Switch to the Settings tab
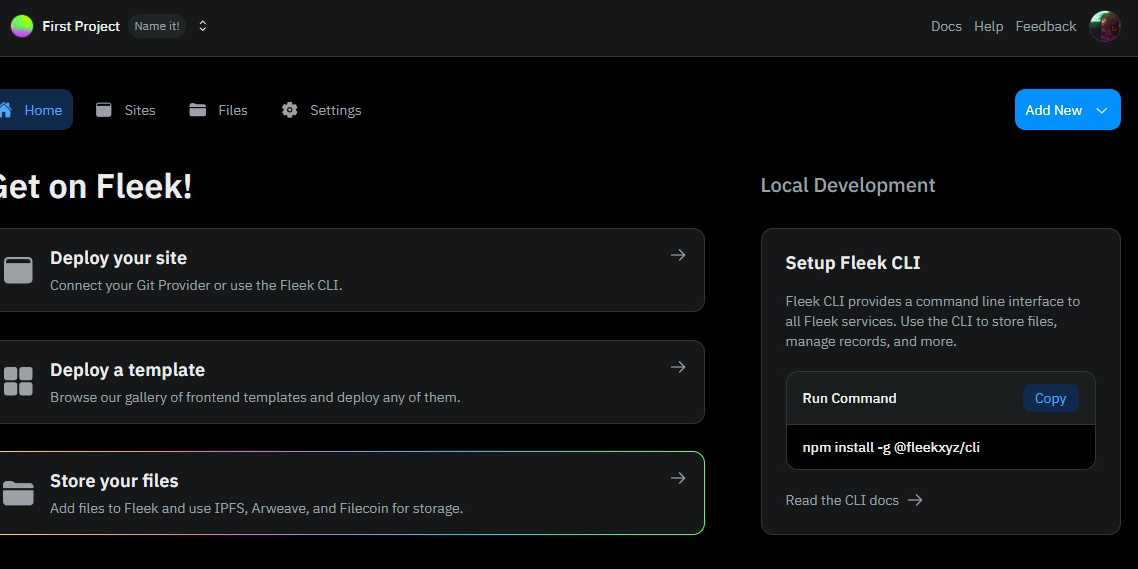 click(x=322, y=110)
